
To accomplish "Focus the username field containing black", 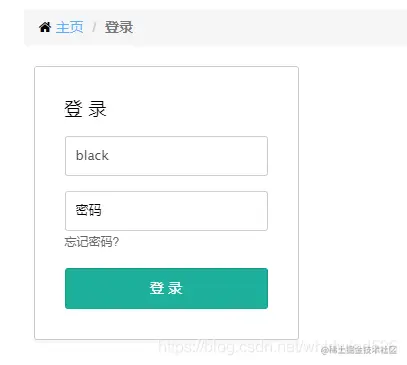I will pyautogui.click(x=166, y=156).
